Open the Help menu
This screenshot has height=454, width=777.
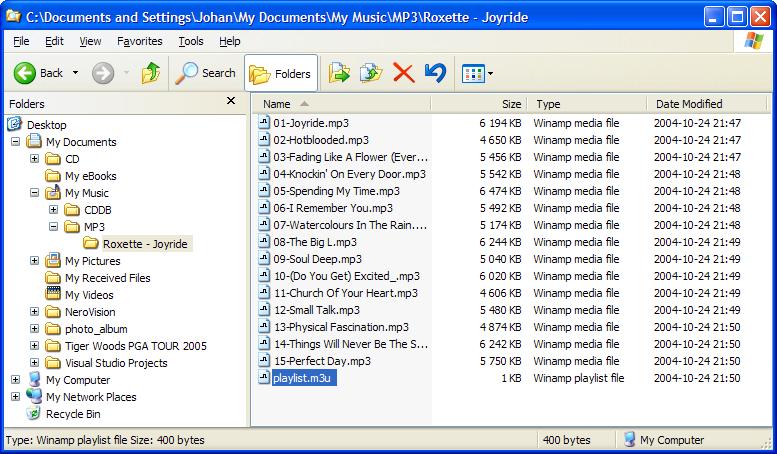[230, 41]
